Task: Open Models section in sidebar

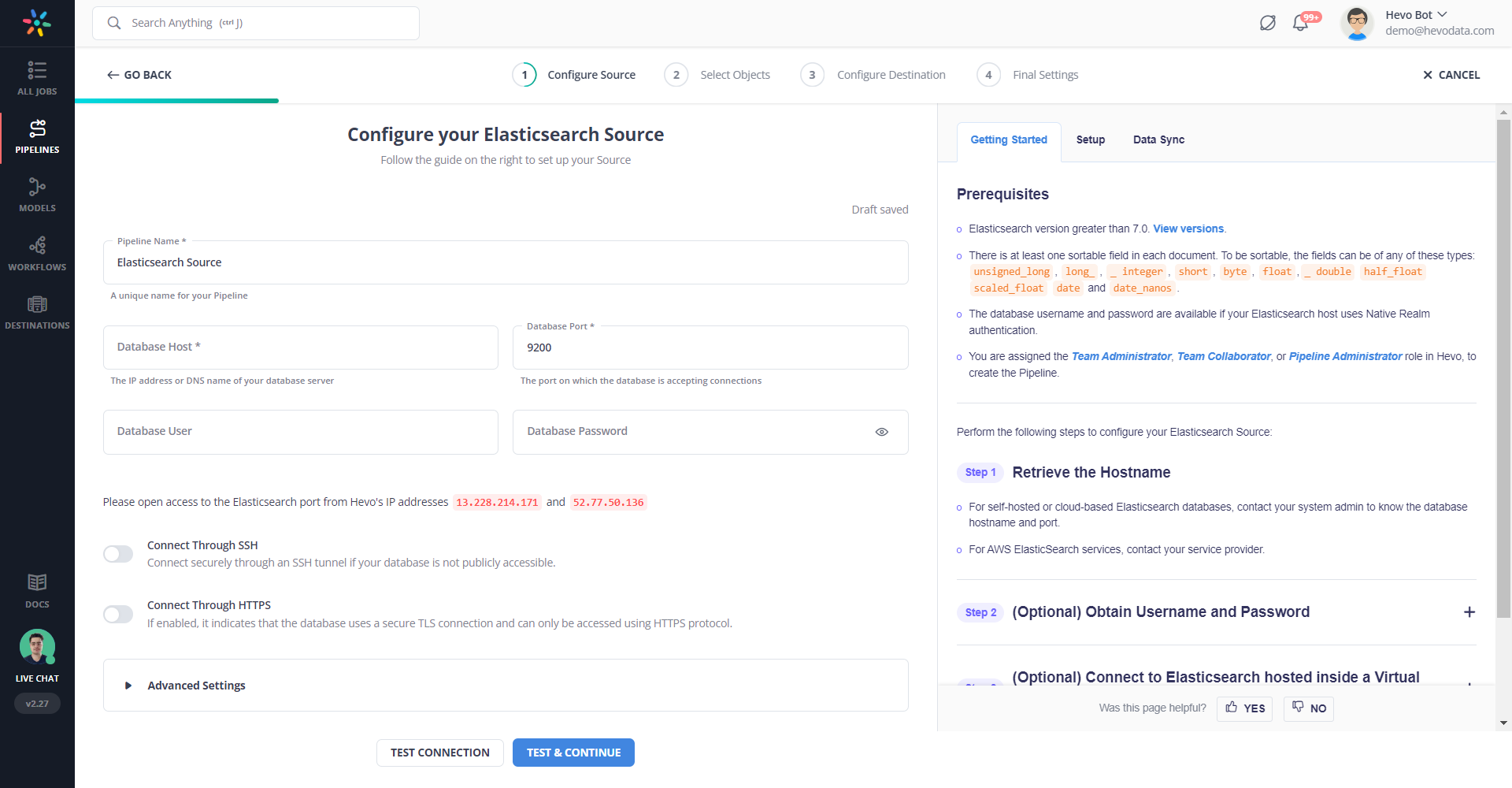Action: click(x=37, y=195)
